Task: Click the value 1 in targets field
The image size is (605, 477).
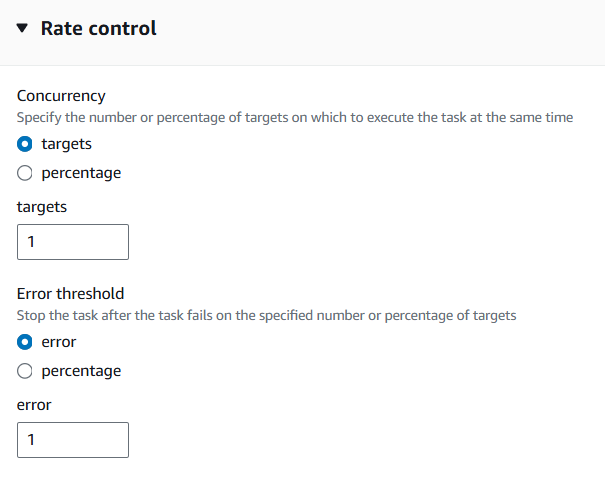Action: (33, 242)
